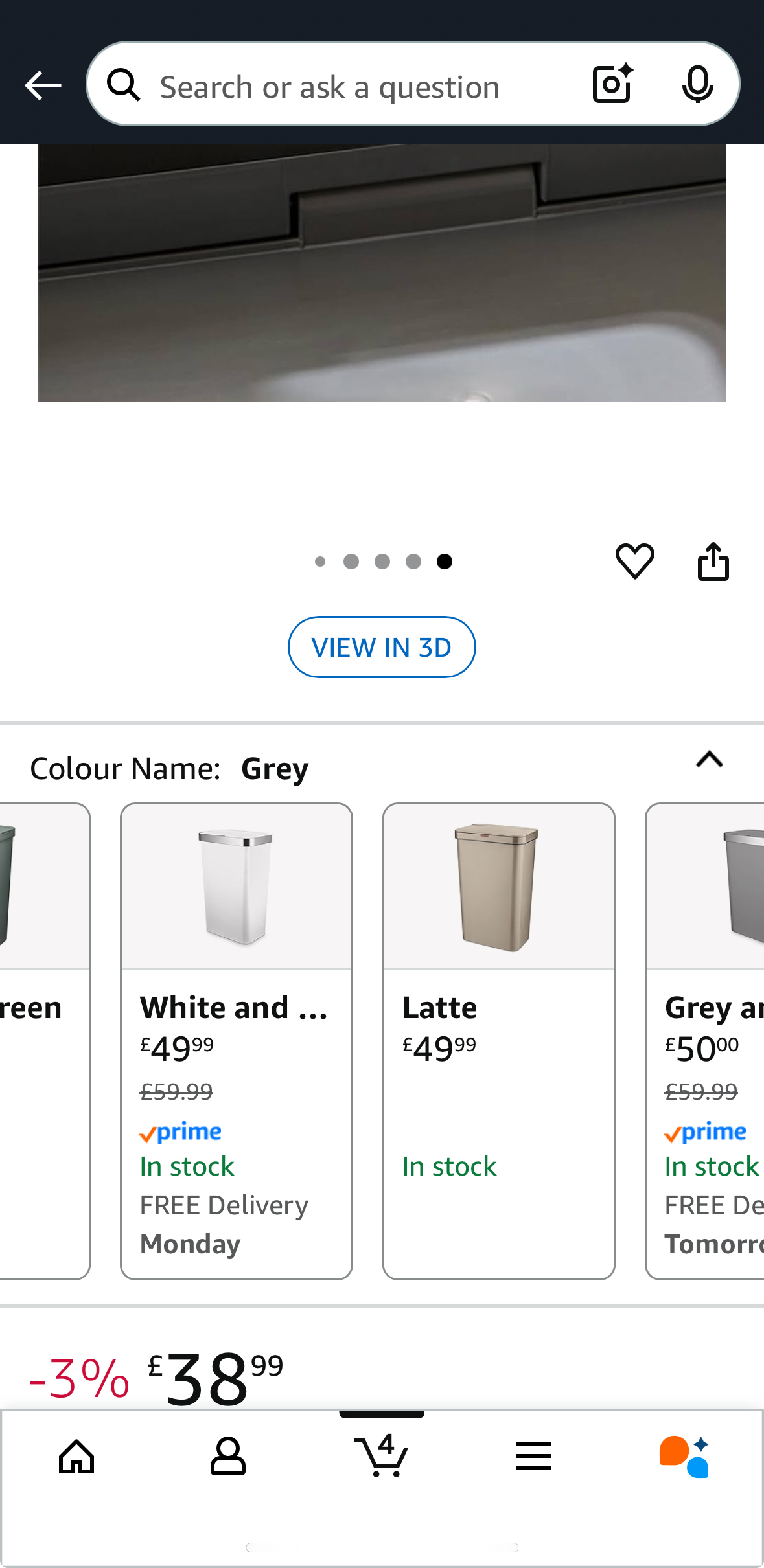This screenshot has width=764, height=1568.
Task: Select the White and silver colour option
Action: pyautogui.click(x=237, y=1041)
